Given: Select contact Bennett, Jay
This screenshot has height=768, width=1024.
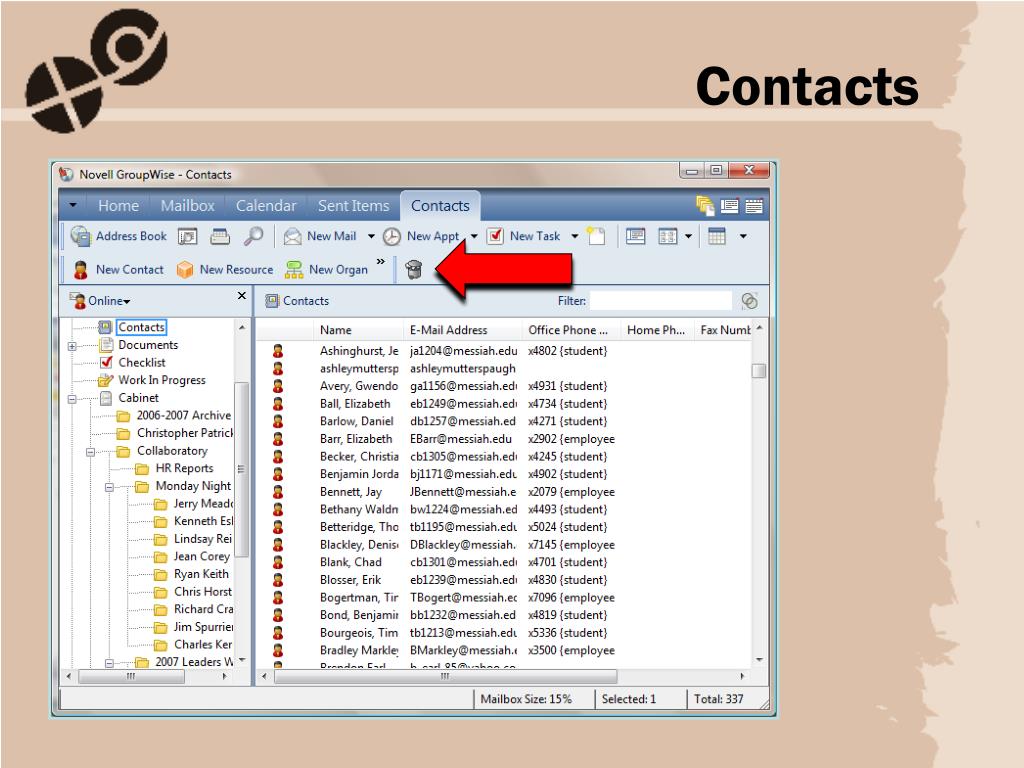Looking at the screenshot, I should click(351, 492).
